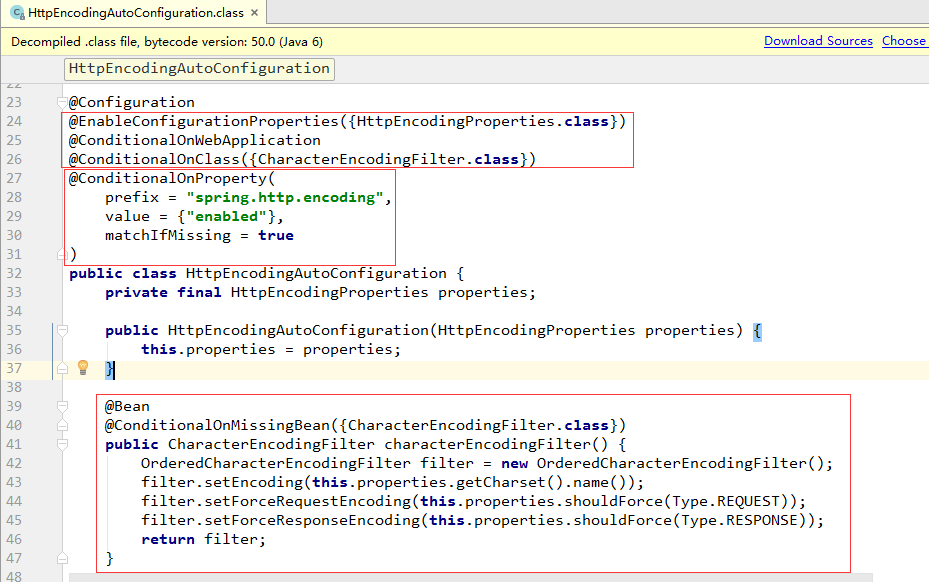Click the class file icon in tab
Image resolution: width=929 pixels, height=582 pixels.
point(18,12)
